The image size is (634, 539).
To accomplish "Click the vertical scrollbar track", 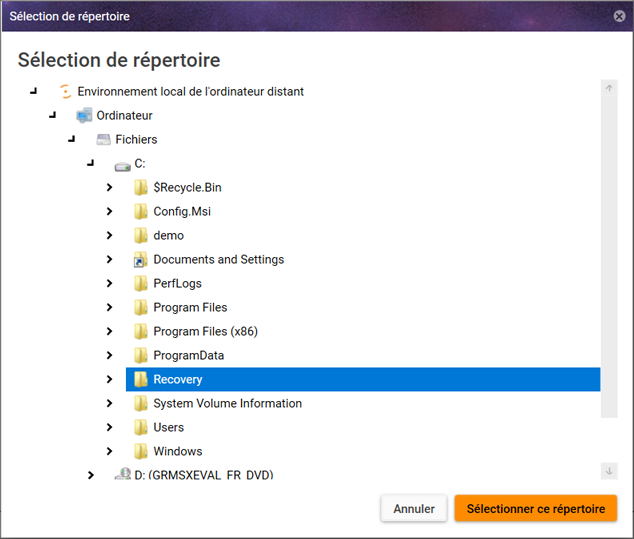I will point(609,256).
